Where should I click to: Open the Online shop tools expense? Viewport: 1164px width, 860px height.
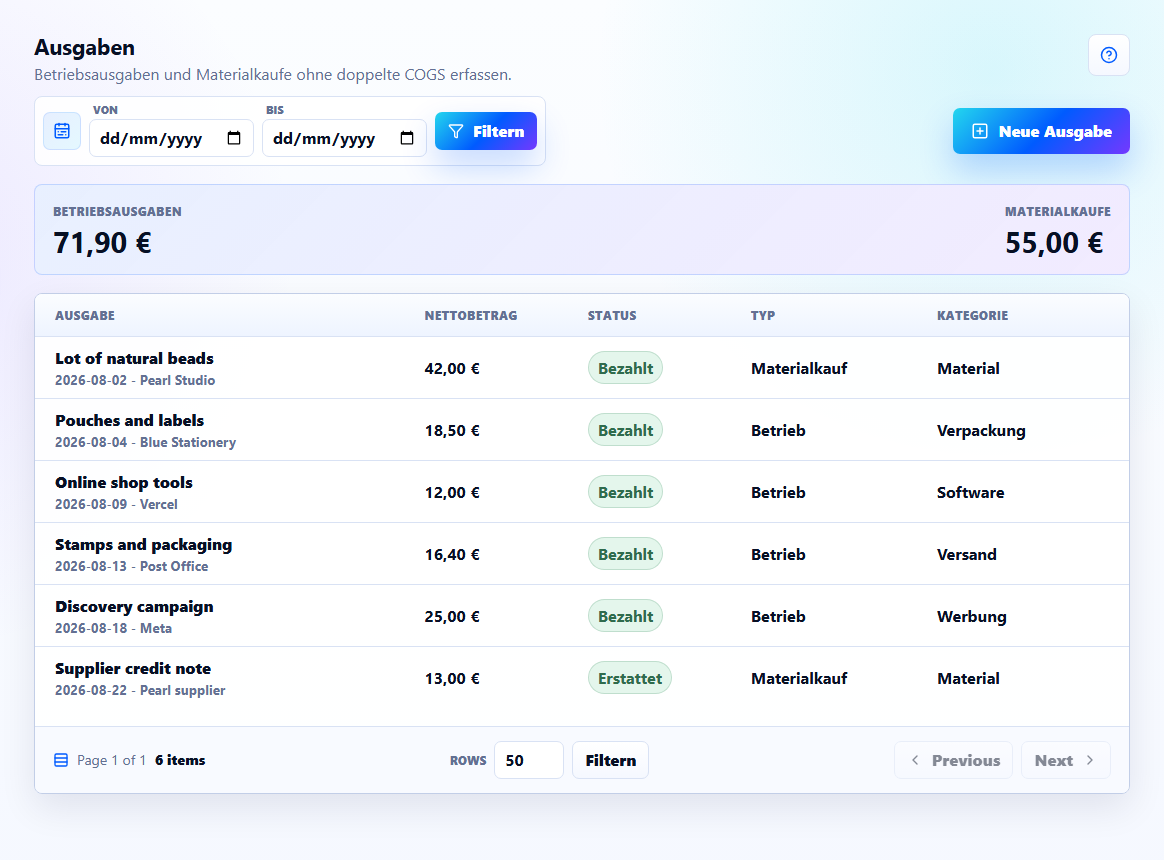124,483
